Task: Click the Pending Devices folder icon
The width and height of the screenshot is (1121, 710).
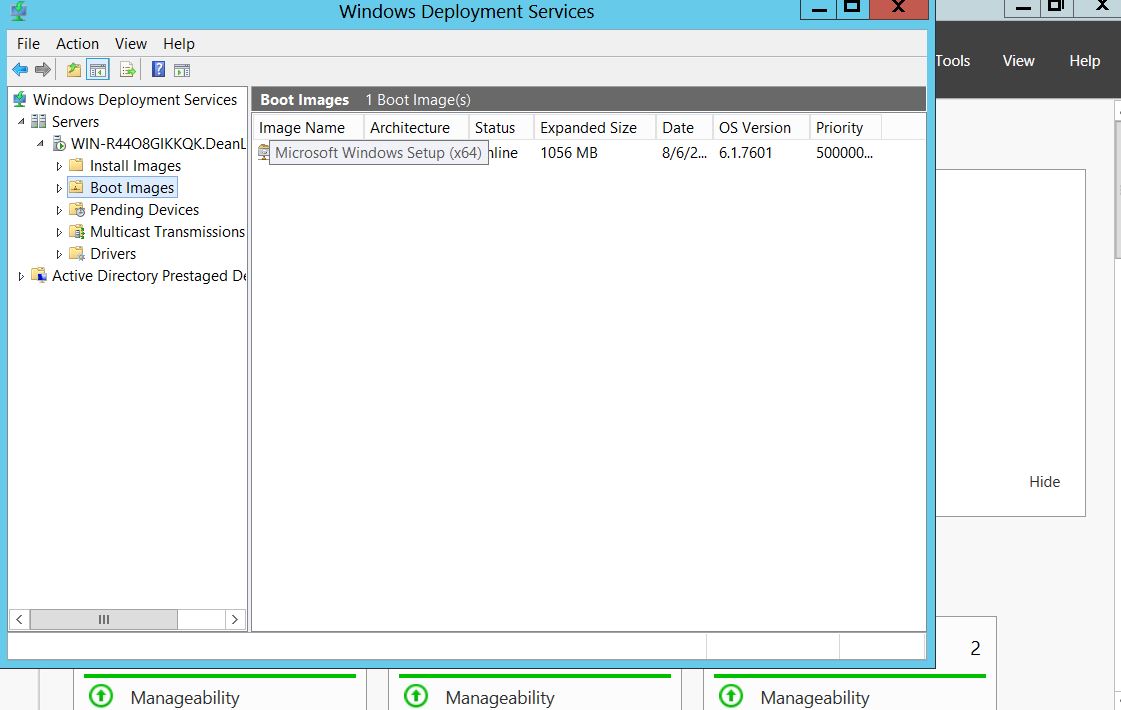Action: point(76,209)
